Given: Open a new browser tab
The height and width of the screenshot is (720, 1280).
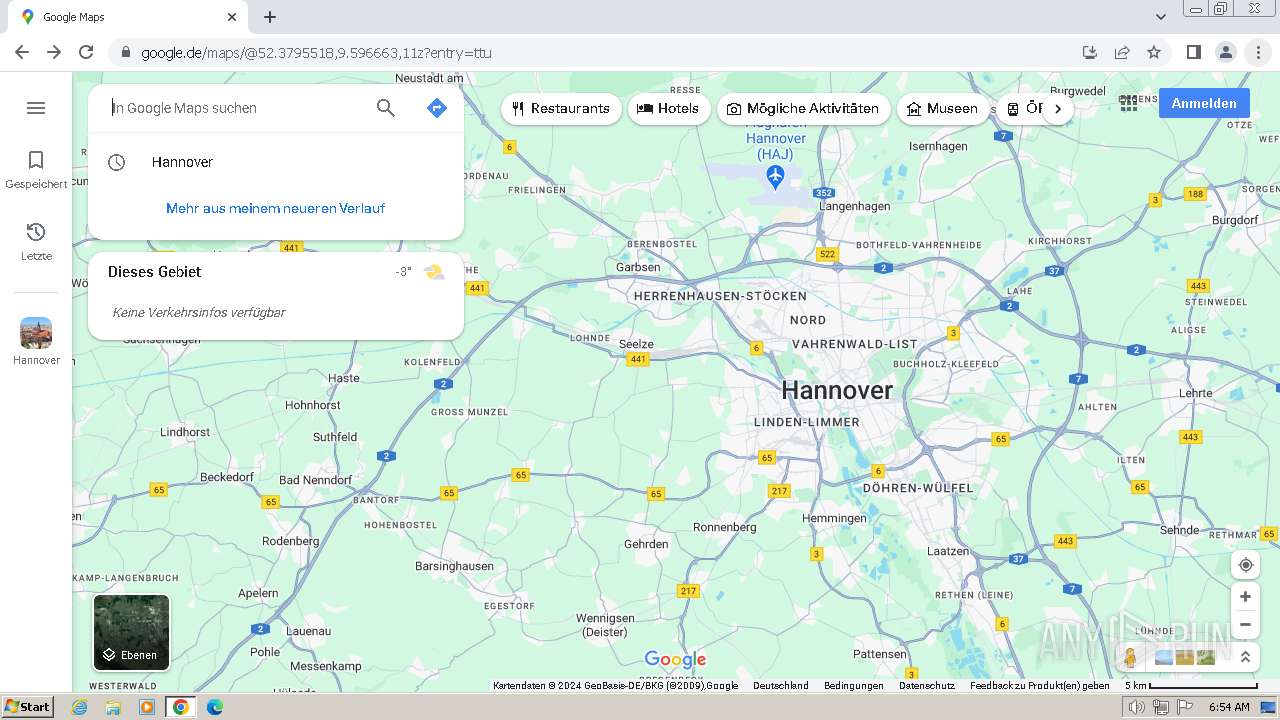Looking at the screenshot, I should coord(270,17).
